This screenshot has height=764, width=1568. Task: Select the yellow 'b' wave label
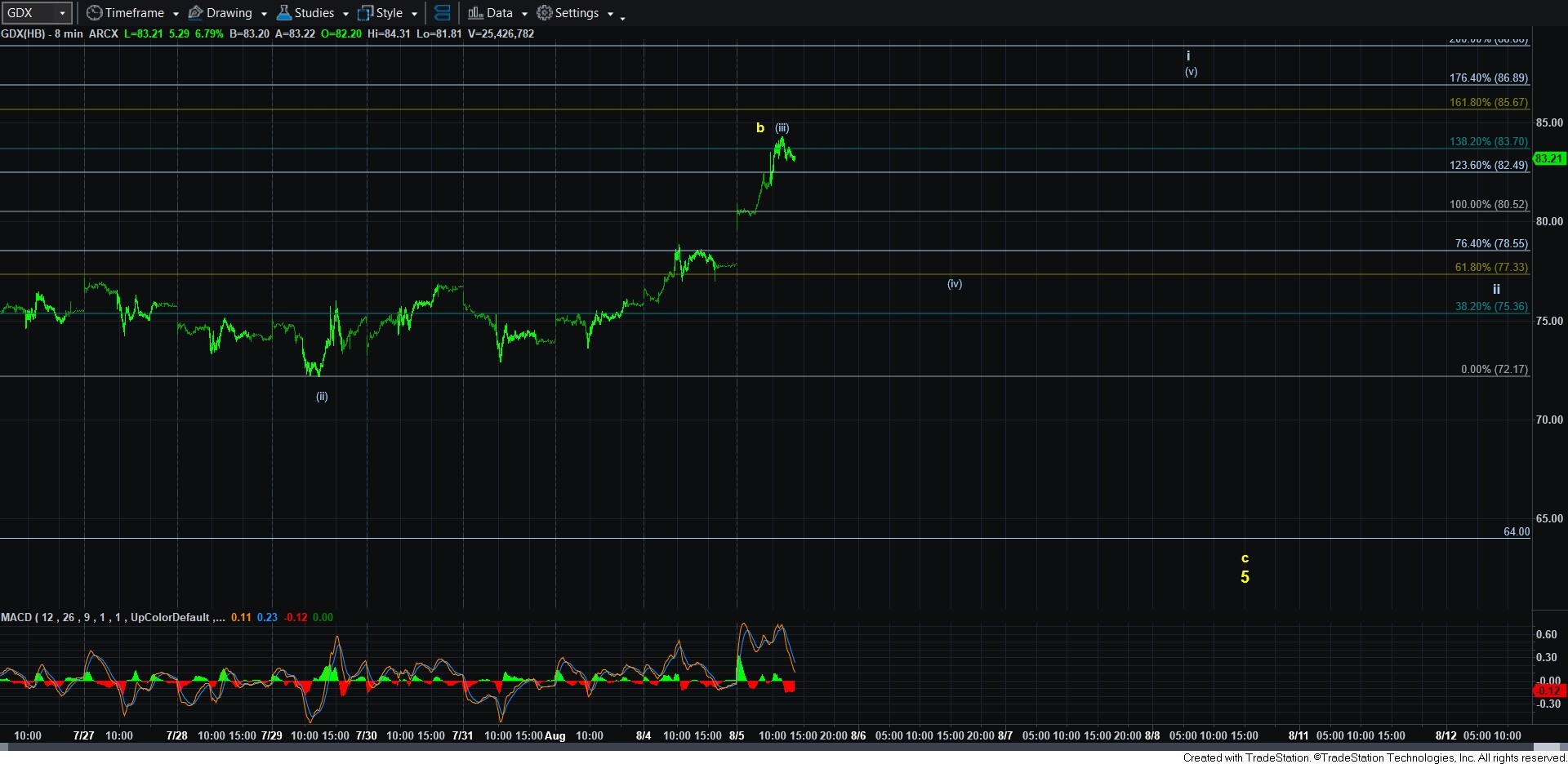(760, 127)
